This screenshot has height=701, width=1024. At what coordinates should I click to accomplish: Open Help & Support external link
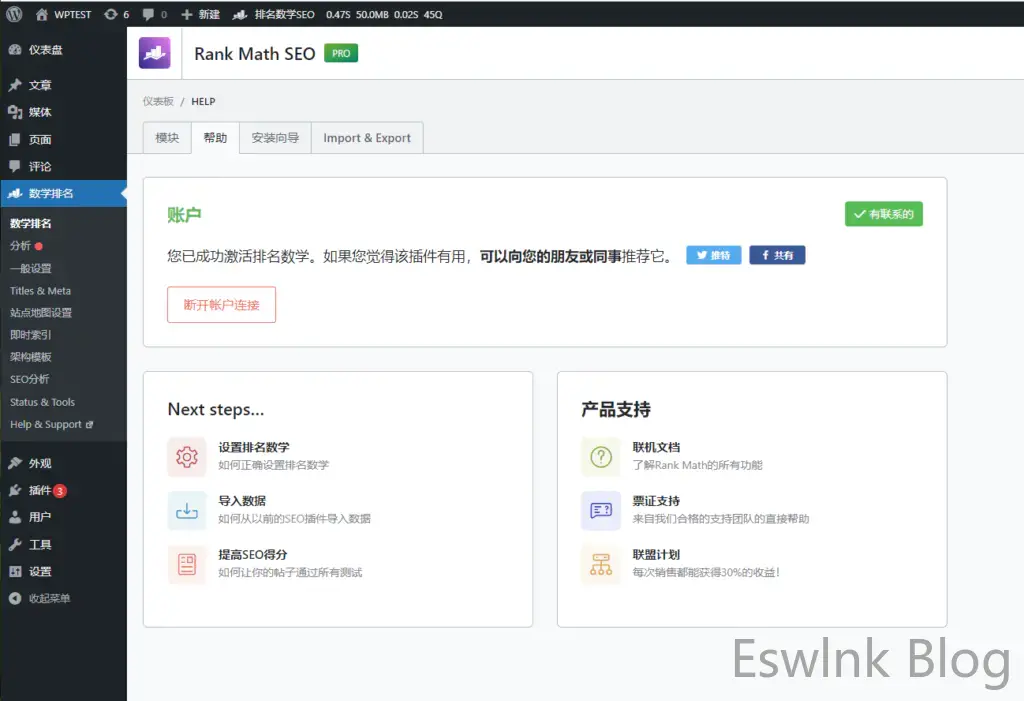pyautogui.click(x=50, y=424)
